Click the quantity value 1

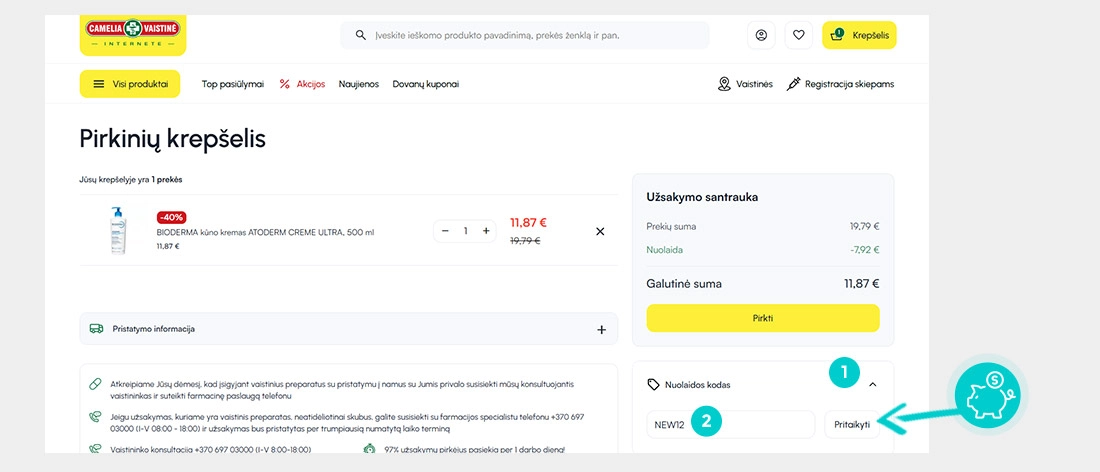465,231
